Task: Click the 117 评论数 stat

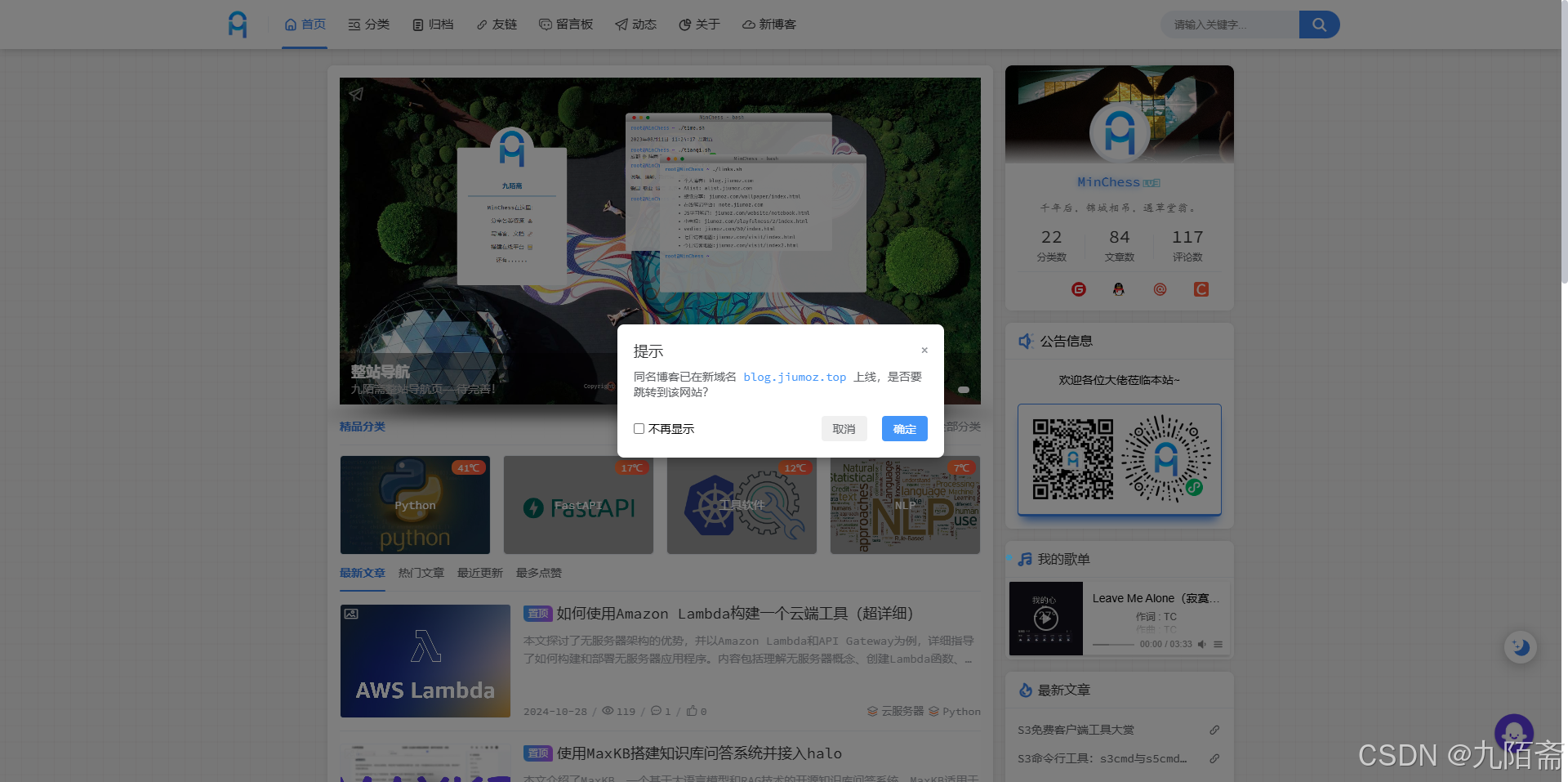Action: 1187,245
